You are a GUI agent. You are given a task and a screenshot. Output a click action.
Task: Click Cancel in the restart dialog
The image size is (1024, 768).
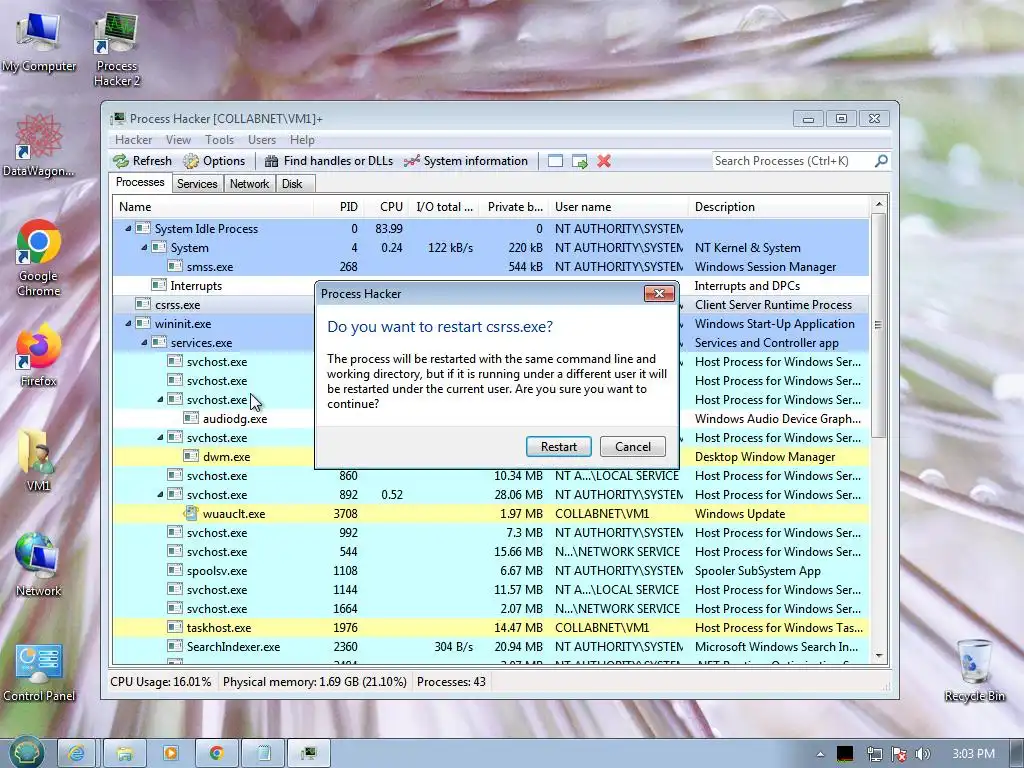pyautogui.click(x=633, y=447)
